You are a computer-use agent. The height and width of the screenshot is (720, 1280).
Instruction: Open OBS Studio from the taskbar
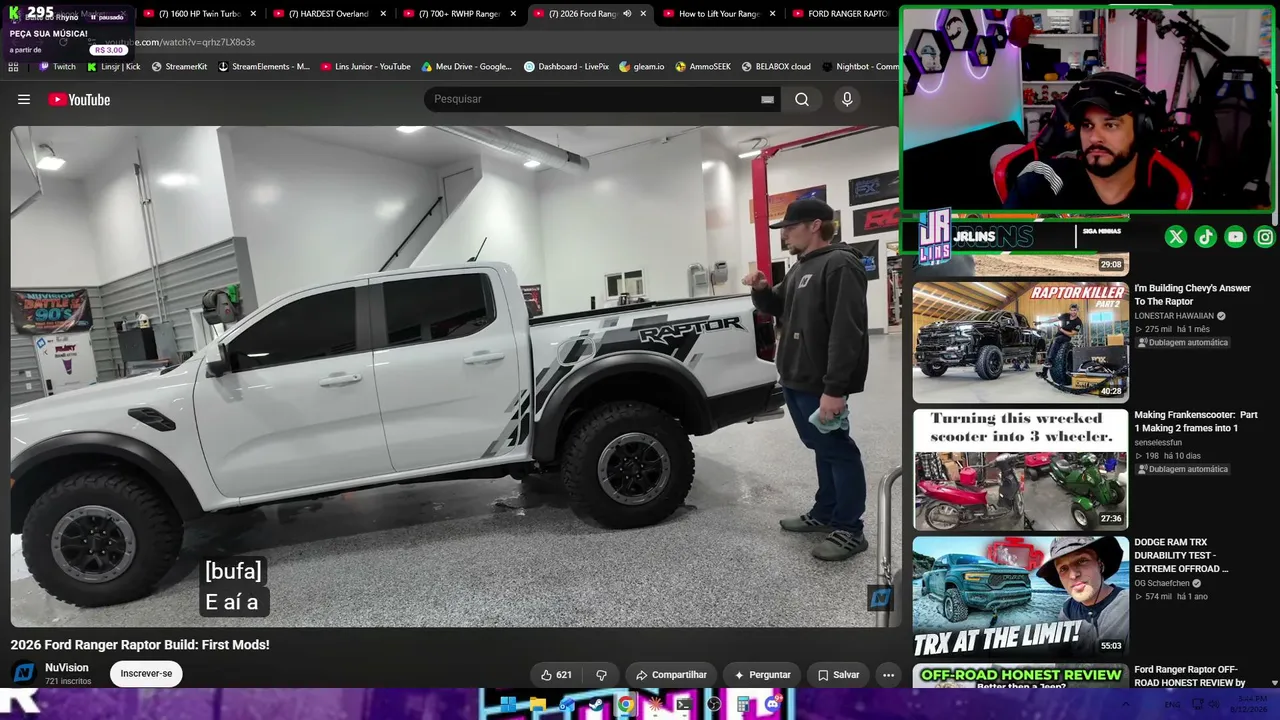[713, 704]
